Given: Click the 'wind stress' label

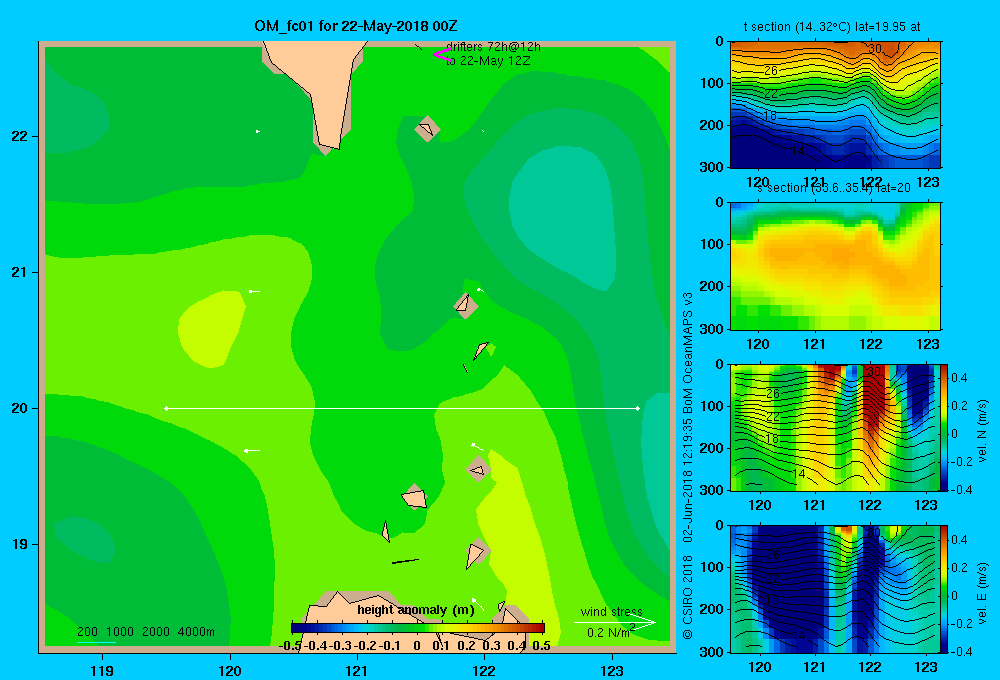Looking at the screenshot, I should click(612, 612).
